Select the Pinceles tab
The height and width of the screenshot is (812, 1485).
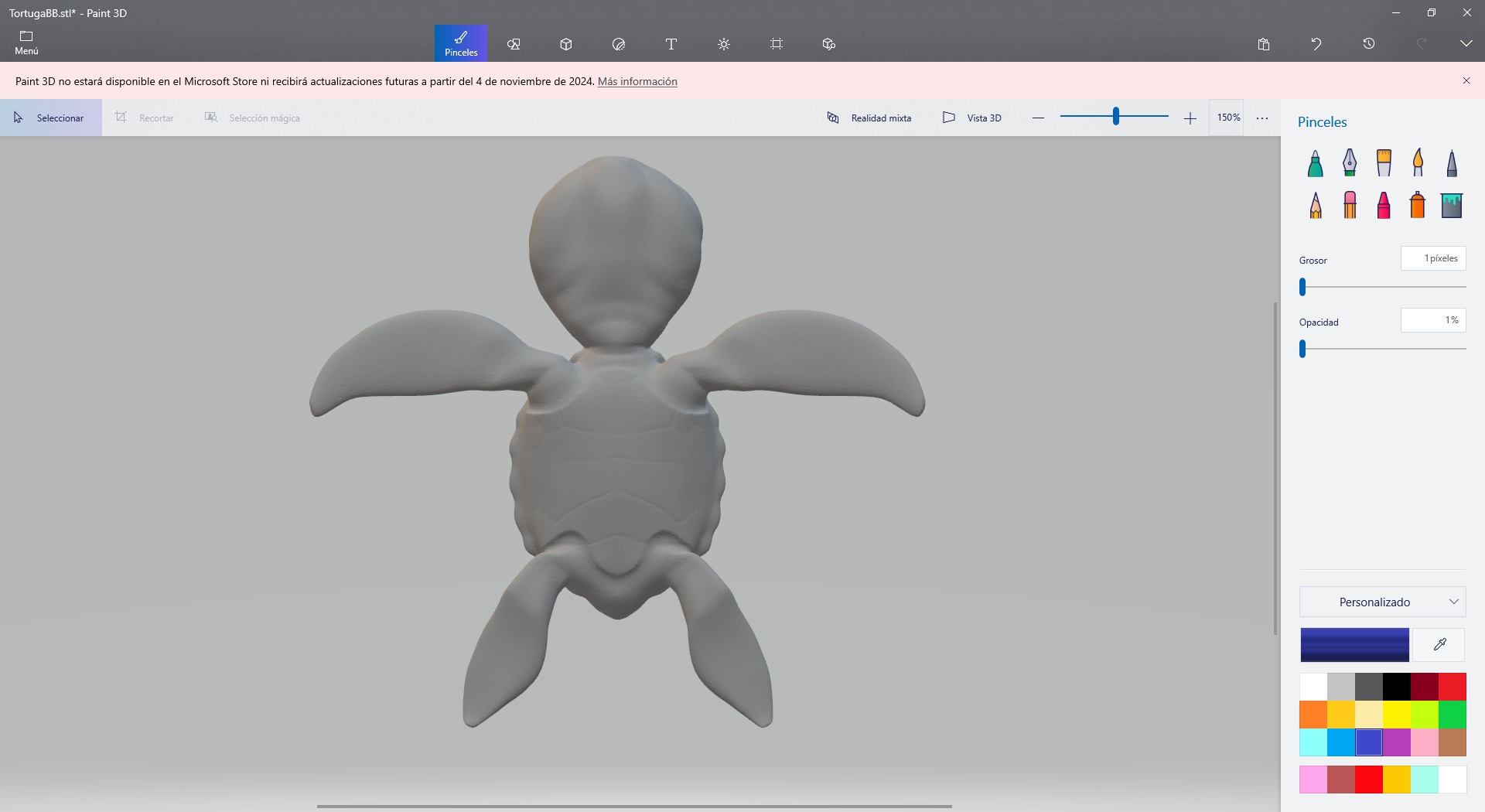pos(461,43)
